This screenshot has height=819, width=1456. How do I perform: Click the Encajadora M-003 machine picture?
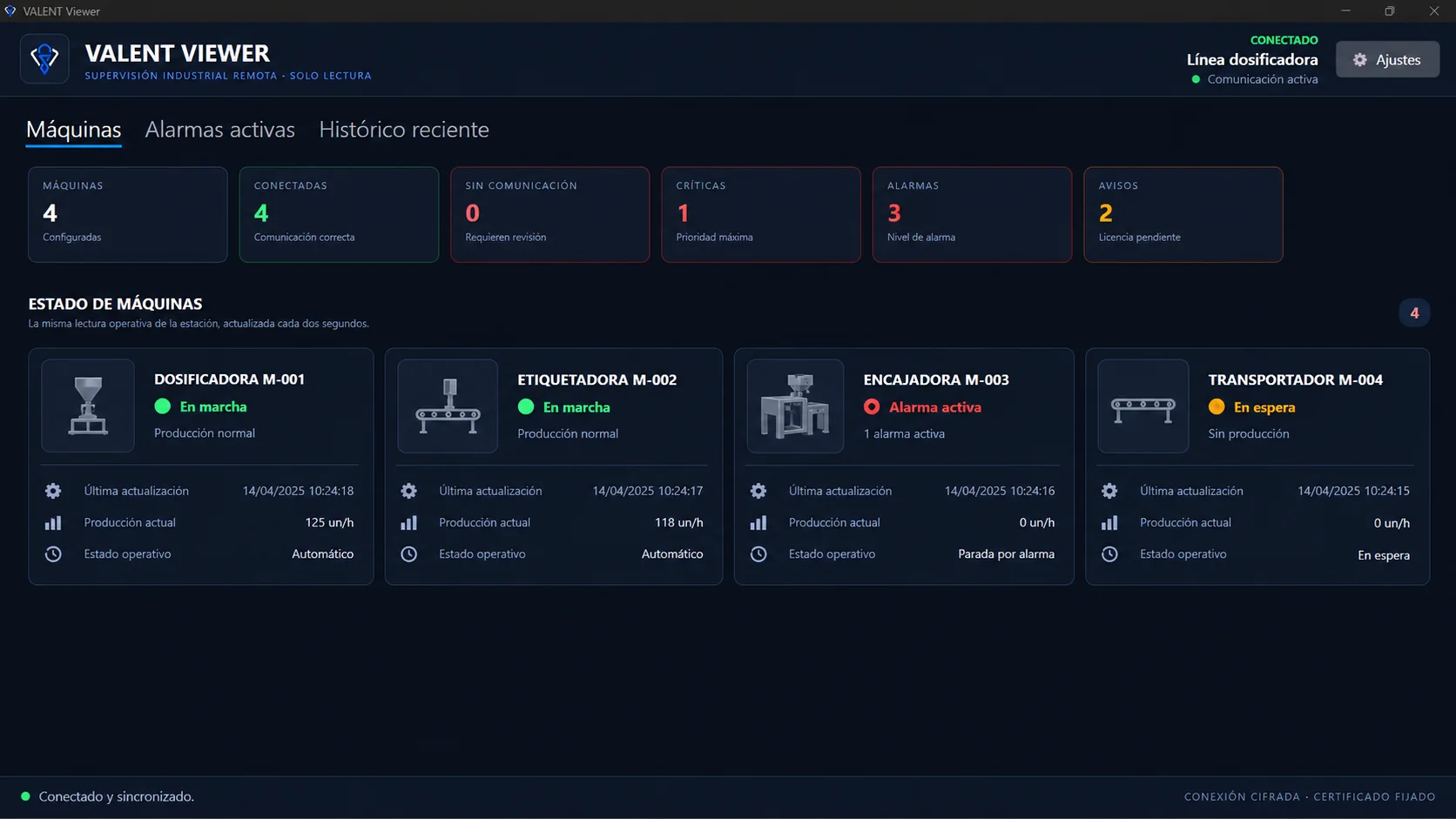pos(795,406)
